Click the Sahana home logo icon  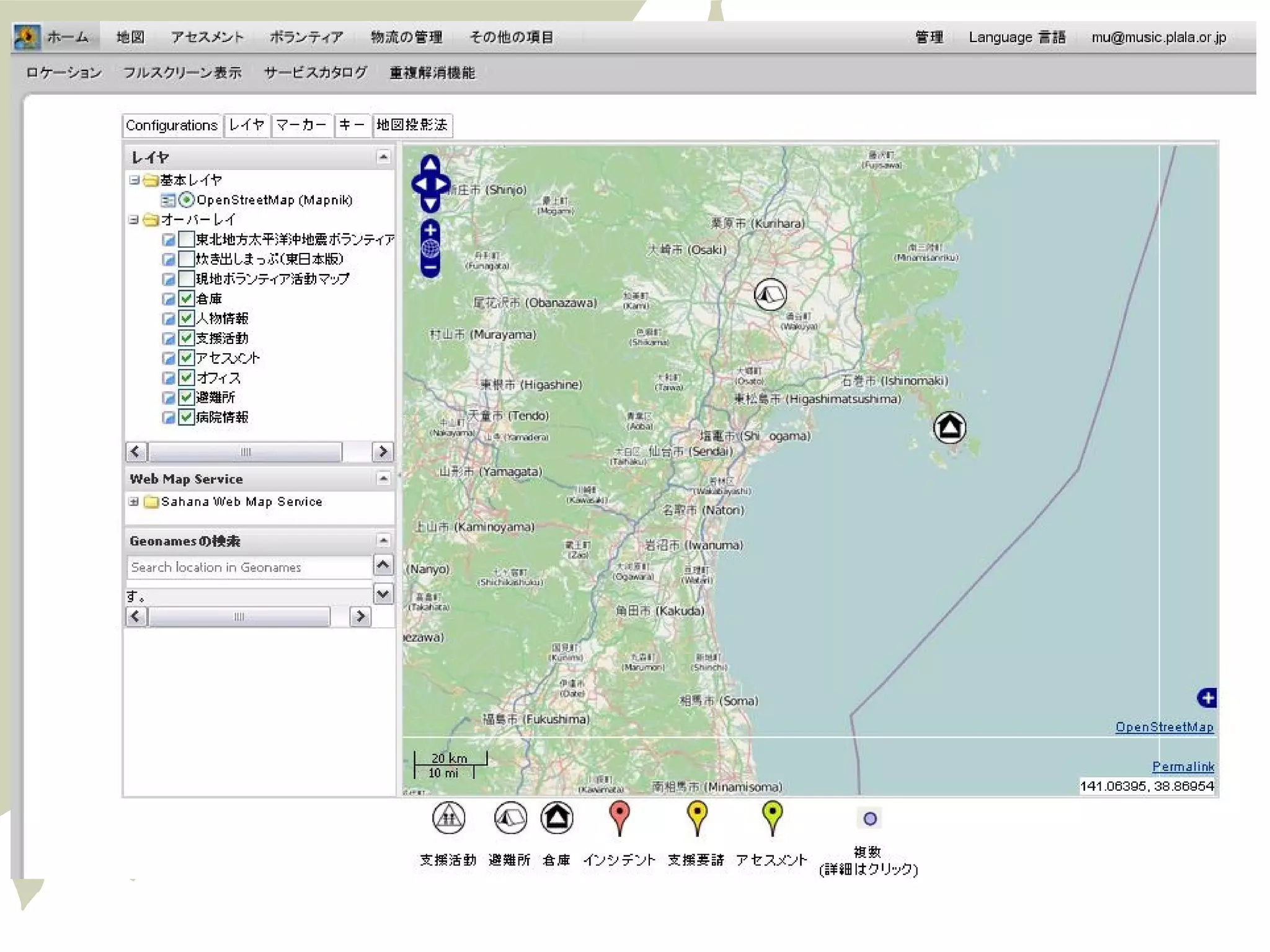click(27, 37)
